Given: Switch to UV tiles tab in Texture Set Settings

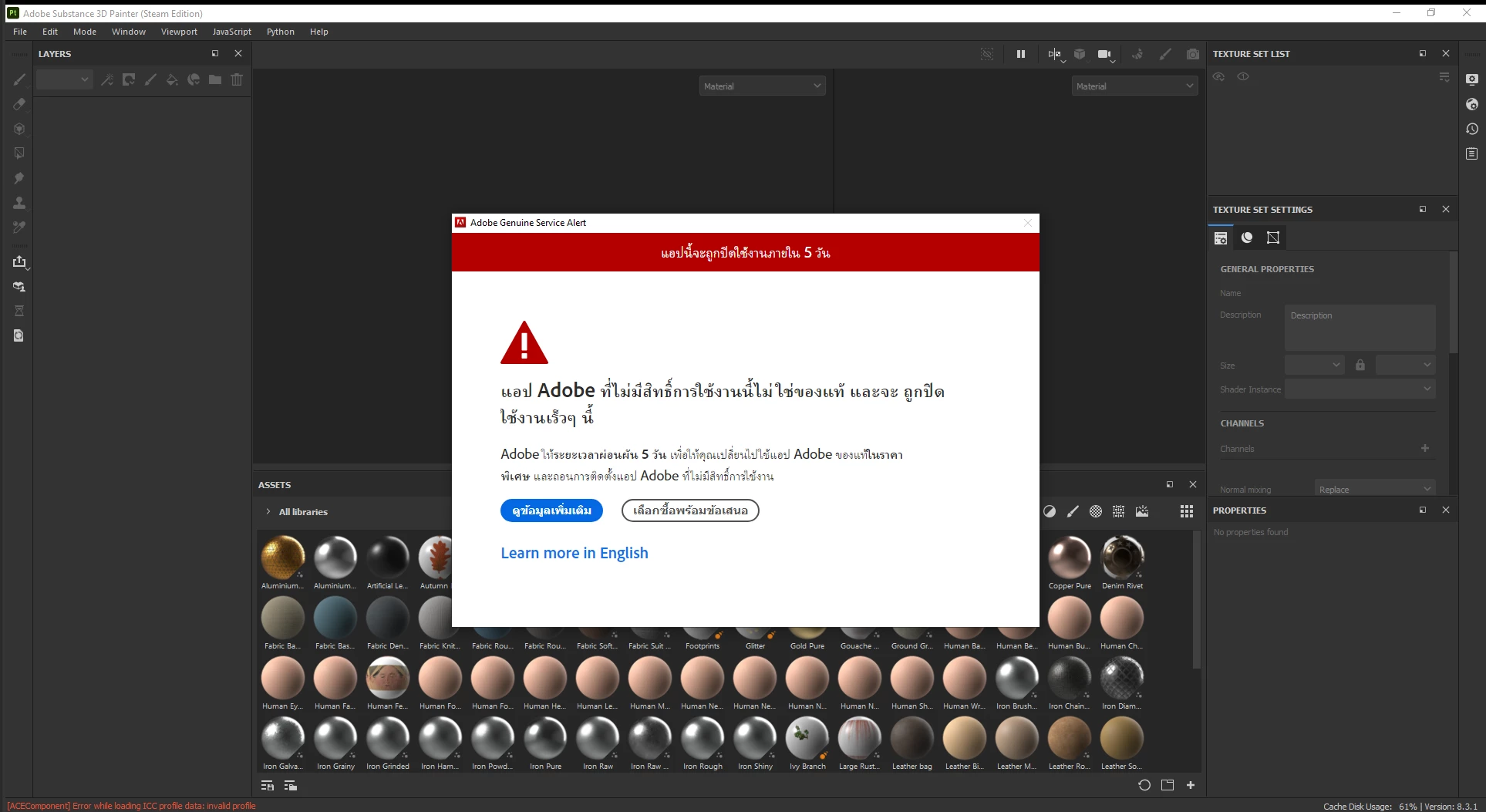Looking at the screenshot, I should (1273, 238).
